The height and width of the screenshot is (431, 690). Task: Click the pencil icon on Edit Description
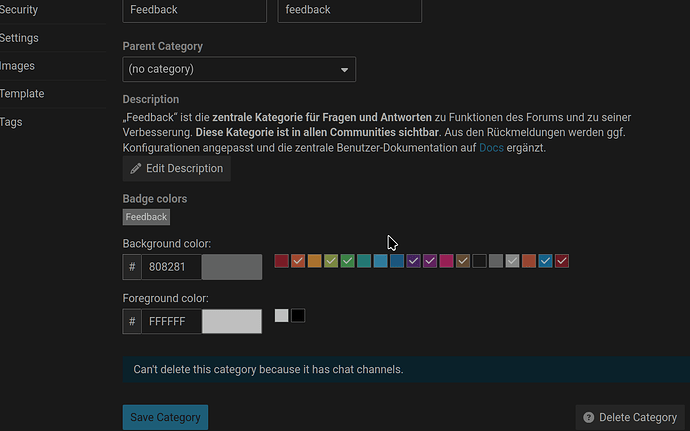coord(136,169)
